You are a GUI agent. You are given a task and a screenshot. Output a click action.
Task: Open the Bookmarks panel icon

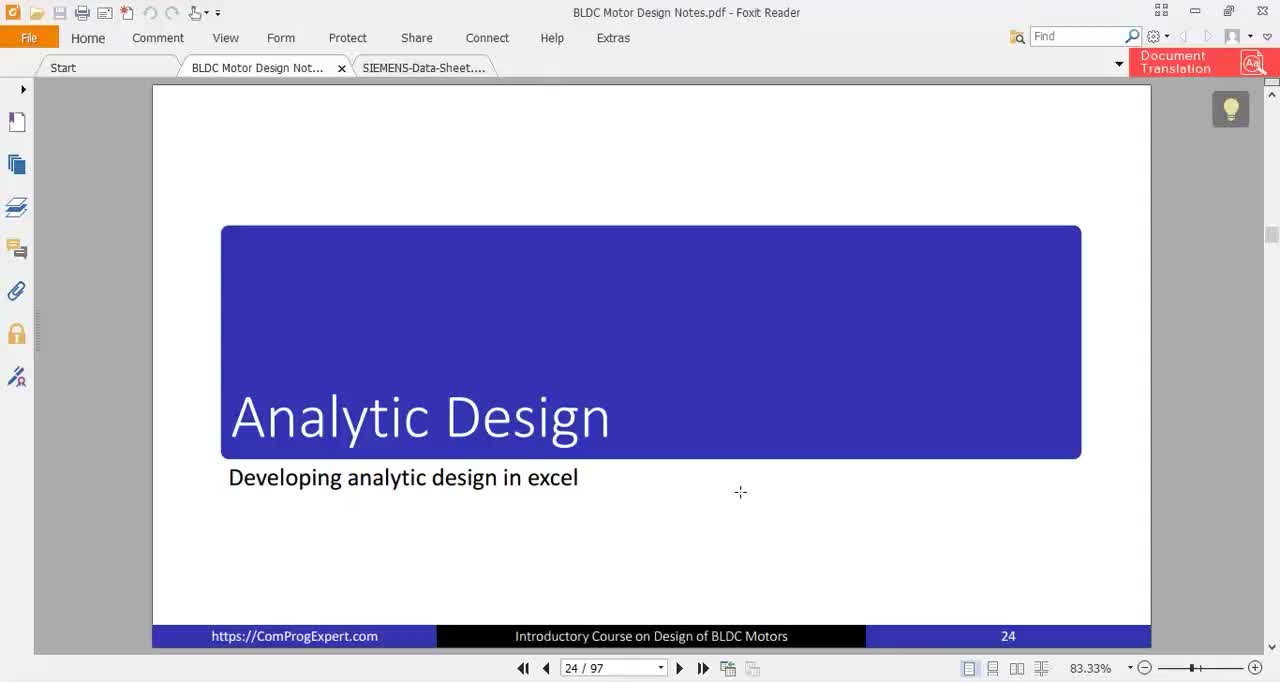(x=17, y=122)
